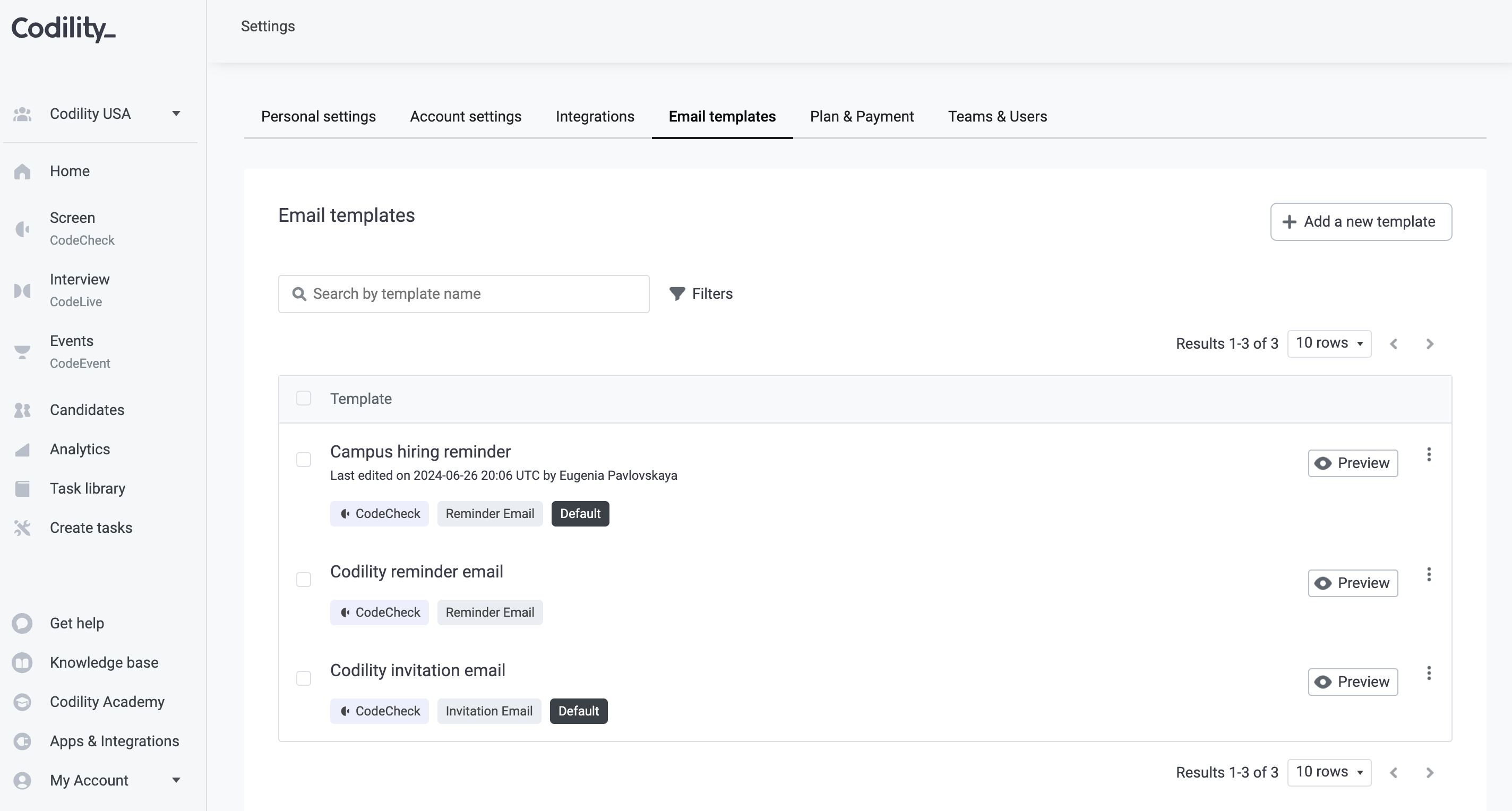Open the Plan & Payment tab
Viewport: 1512px width, 811px height.
coord(862,117)
